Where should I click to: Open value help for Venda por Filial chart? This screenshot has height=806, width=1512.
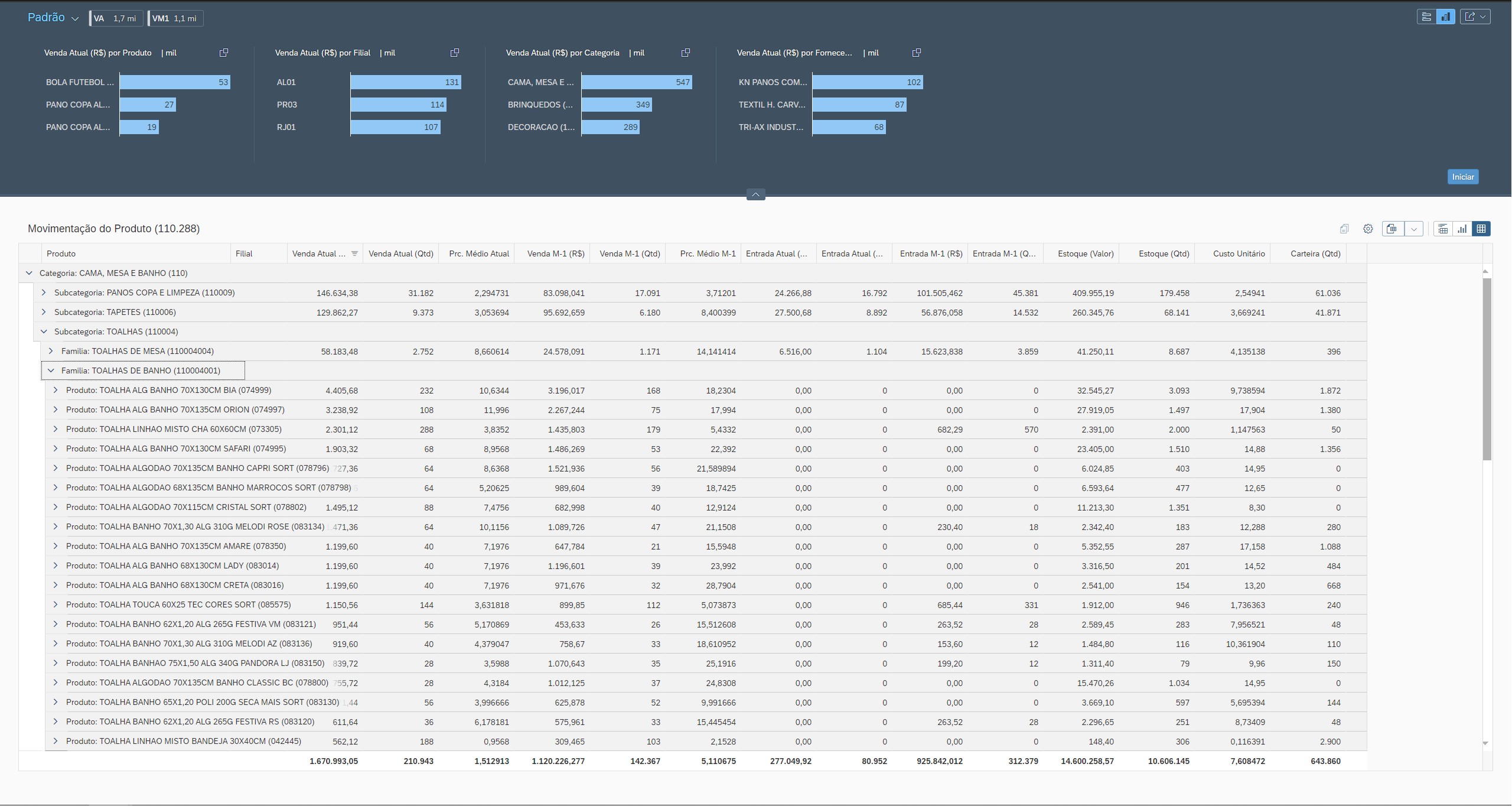click(x=455, y=53)
